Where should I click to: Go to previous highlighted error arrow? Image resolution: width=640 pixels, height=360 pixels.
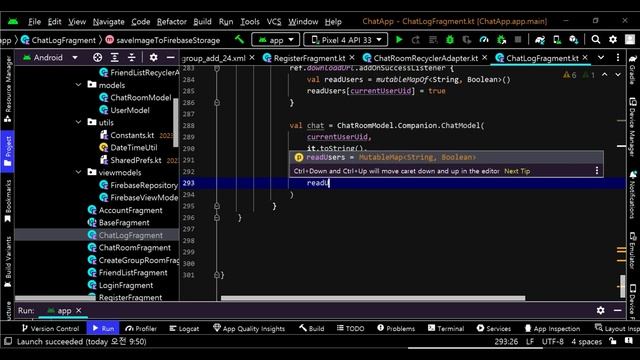click(x=604, y=75)
